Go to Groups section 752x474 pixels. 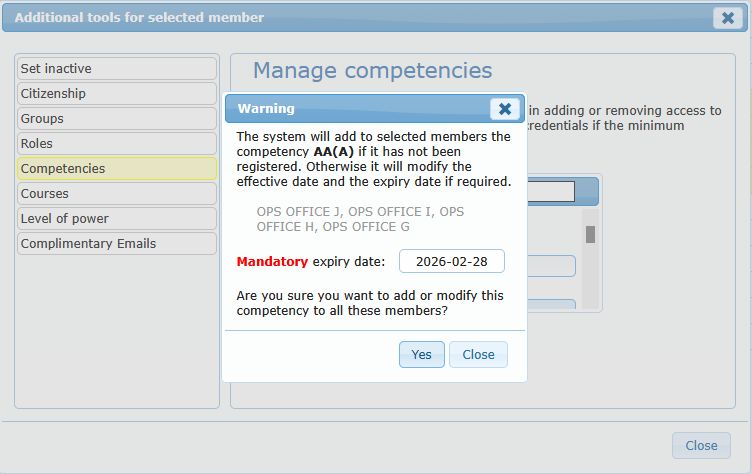coord(116,118)
